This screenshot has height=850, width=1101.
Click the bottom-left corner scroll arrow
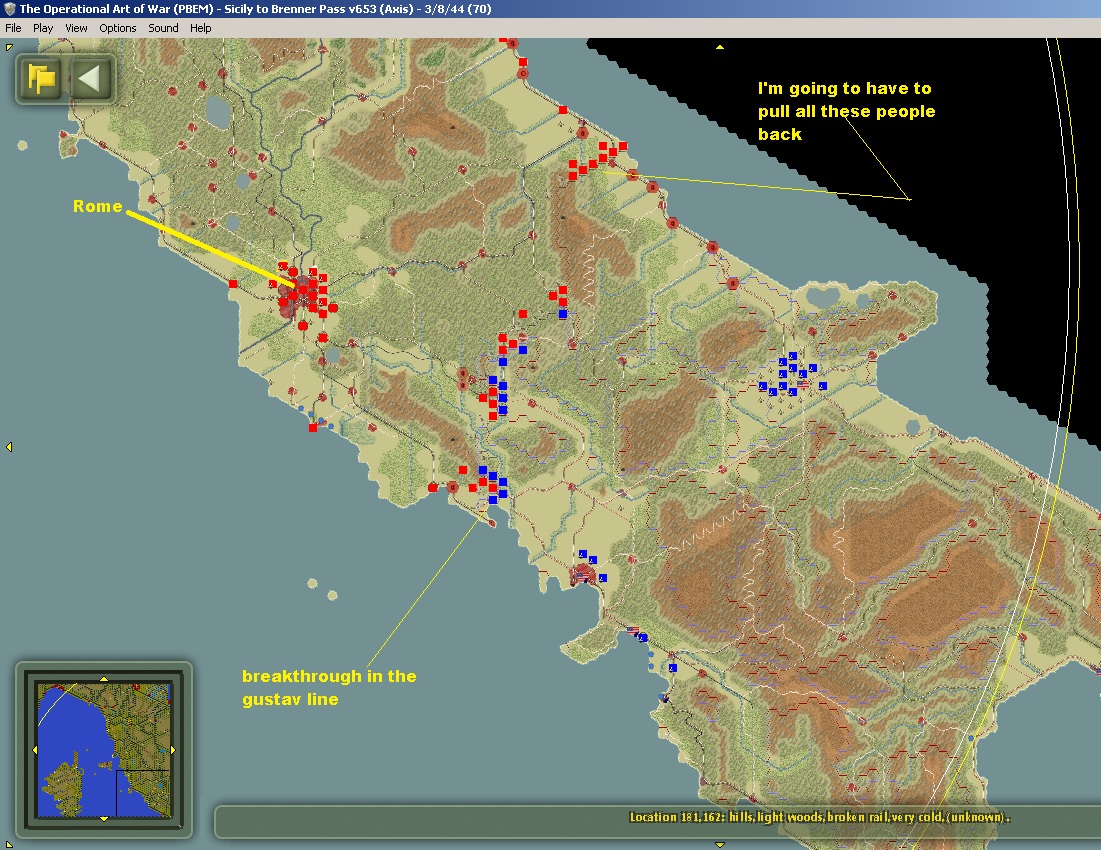point(9,844)
